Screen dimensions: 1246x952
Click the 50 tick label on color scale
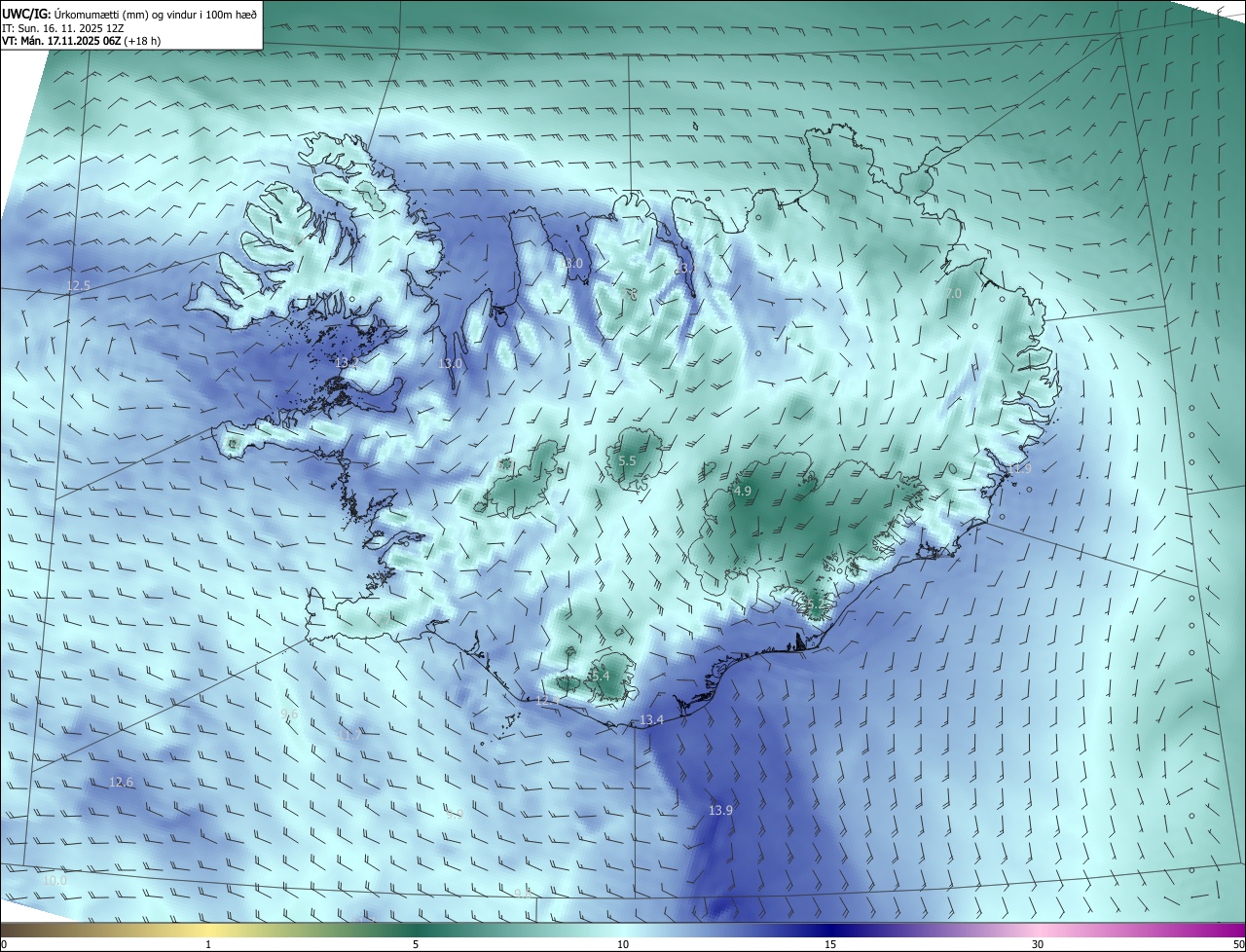tap(1238, 944)
